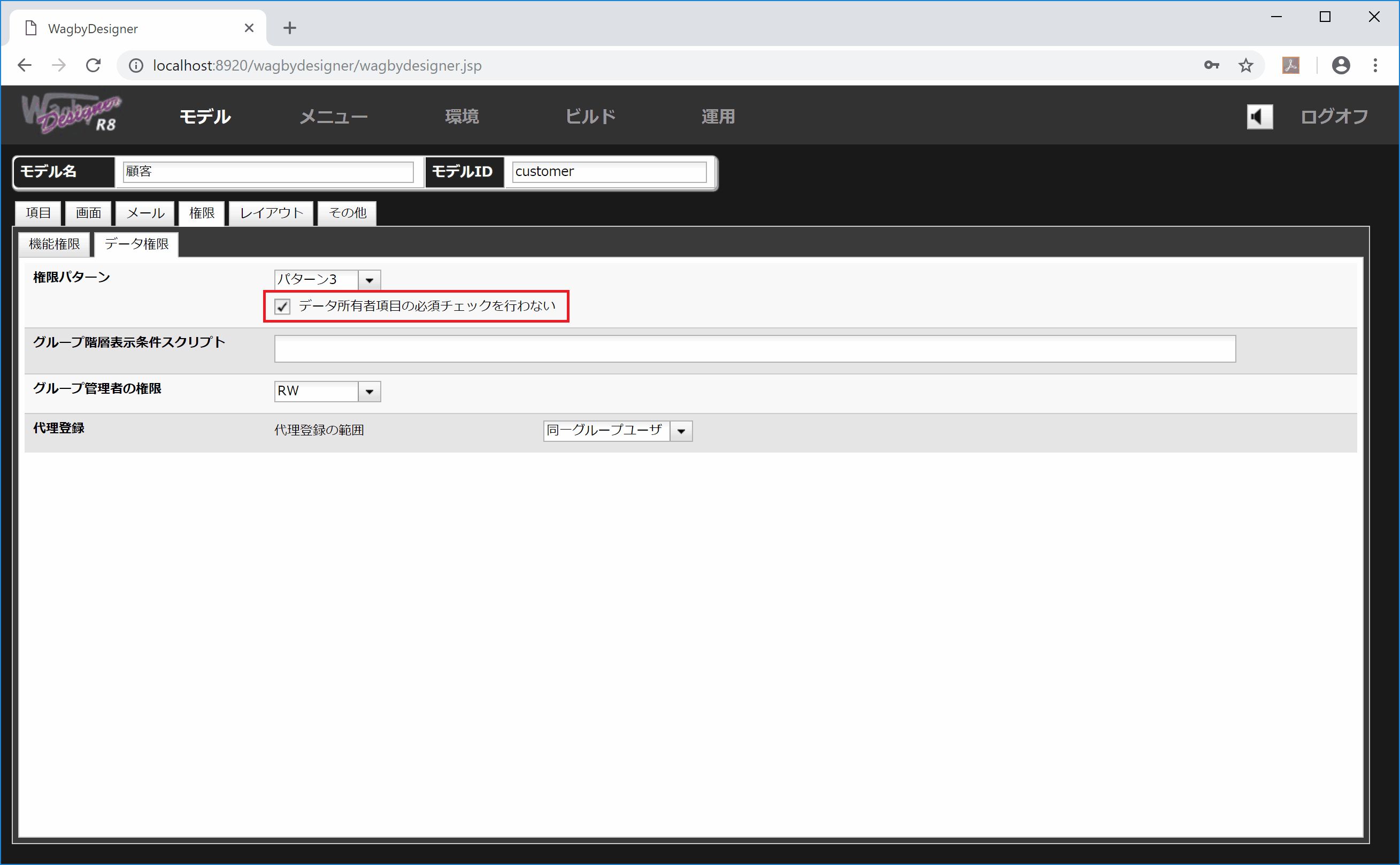Toggle データ所有者項目の必須チェックを行わない checkbox
This screenshot has height=865, width=1400.
click(x=282, y=307)
